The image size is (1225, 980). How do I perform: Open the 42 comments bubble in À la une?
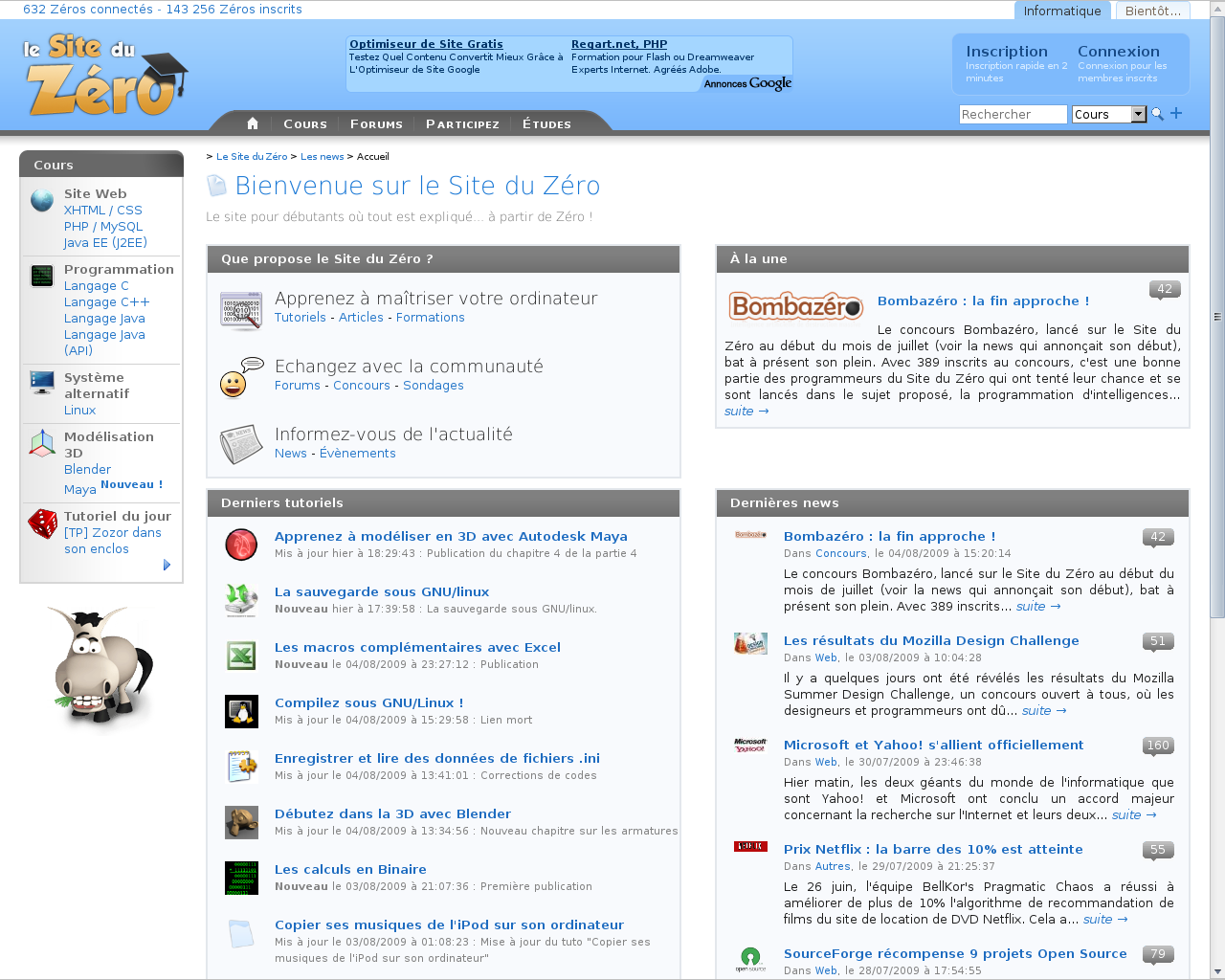tap(1164, 289)
